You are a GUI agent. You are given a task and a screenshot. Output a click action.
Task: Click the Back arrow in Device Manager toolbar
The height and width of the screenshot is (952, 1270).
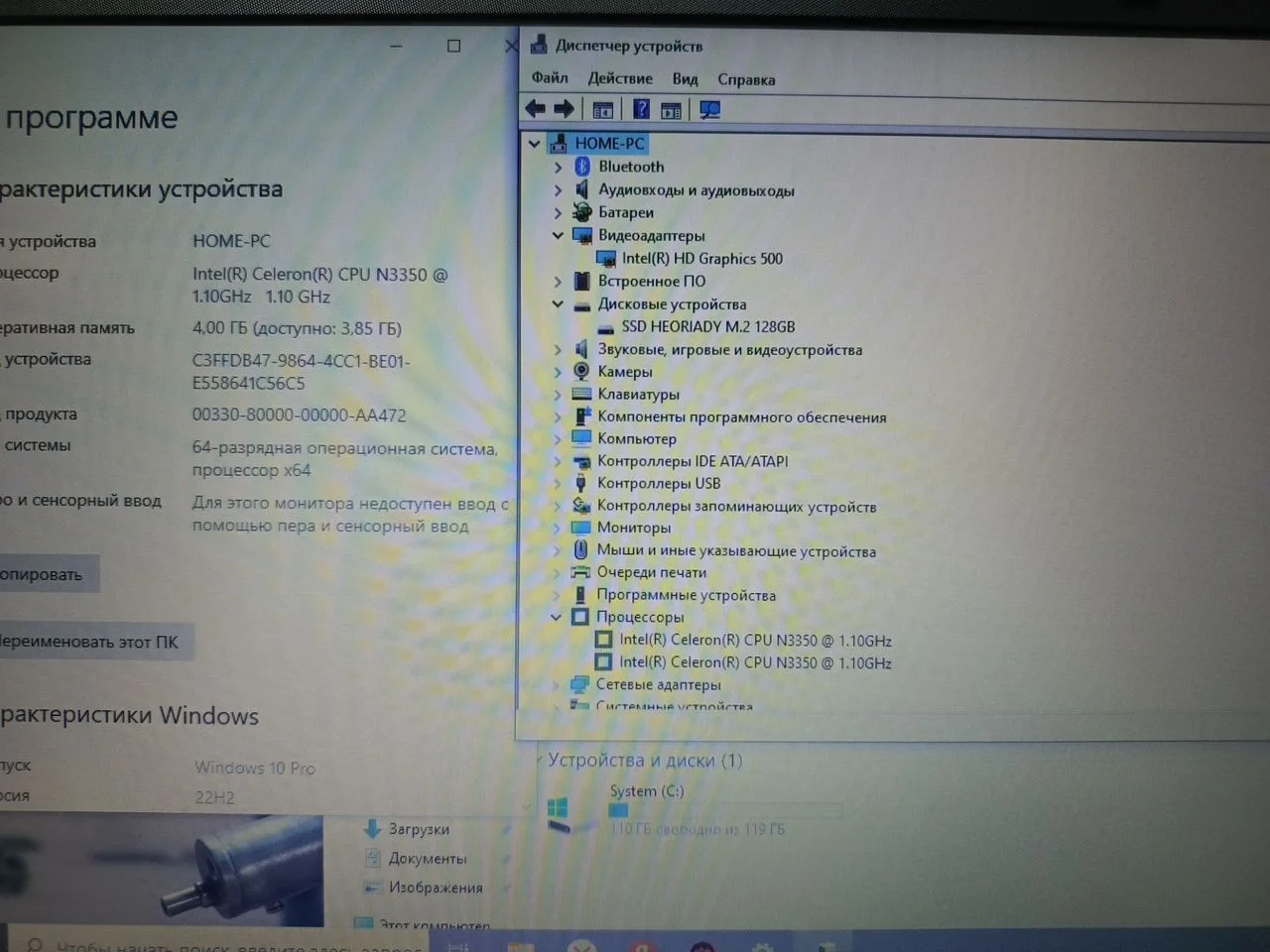coord(536,109)
